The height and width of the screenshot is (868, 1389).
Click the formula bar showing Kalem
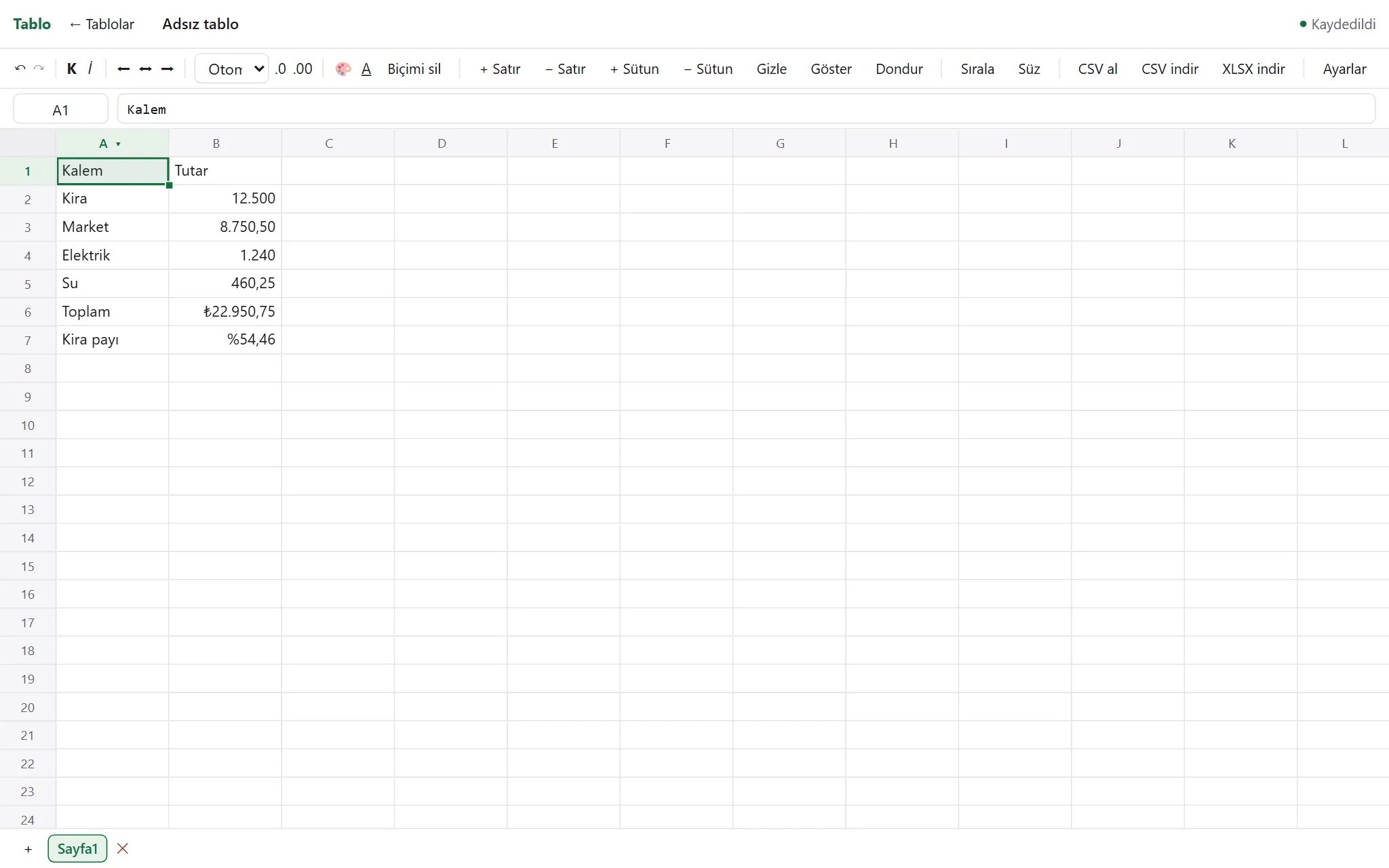coord(746,109)
